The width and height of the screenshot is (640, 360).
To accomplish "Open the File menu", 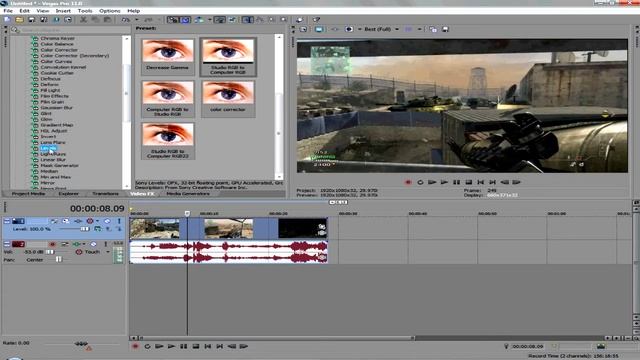I will coord(8,11).
